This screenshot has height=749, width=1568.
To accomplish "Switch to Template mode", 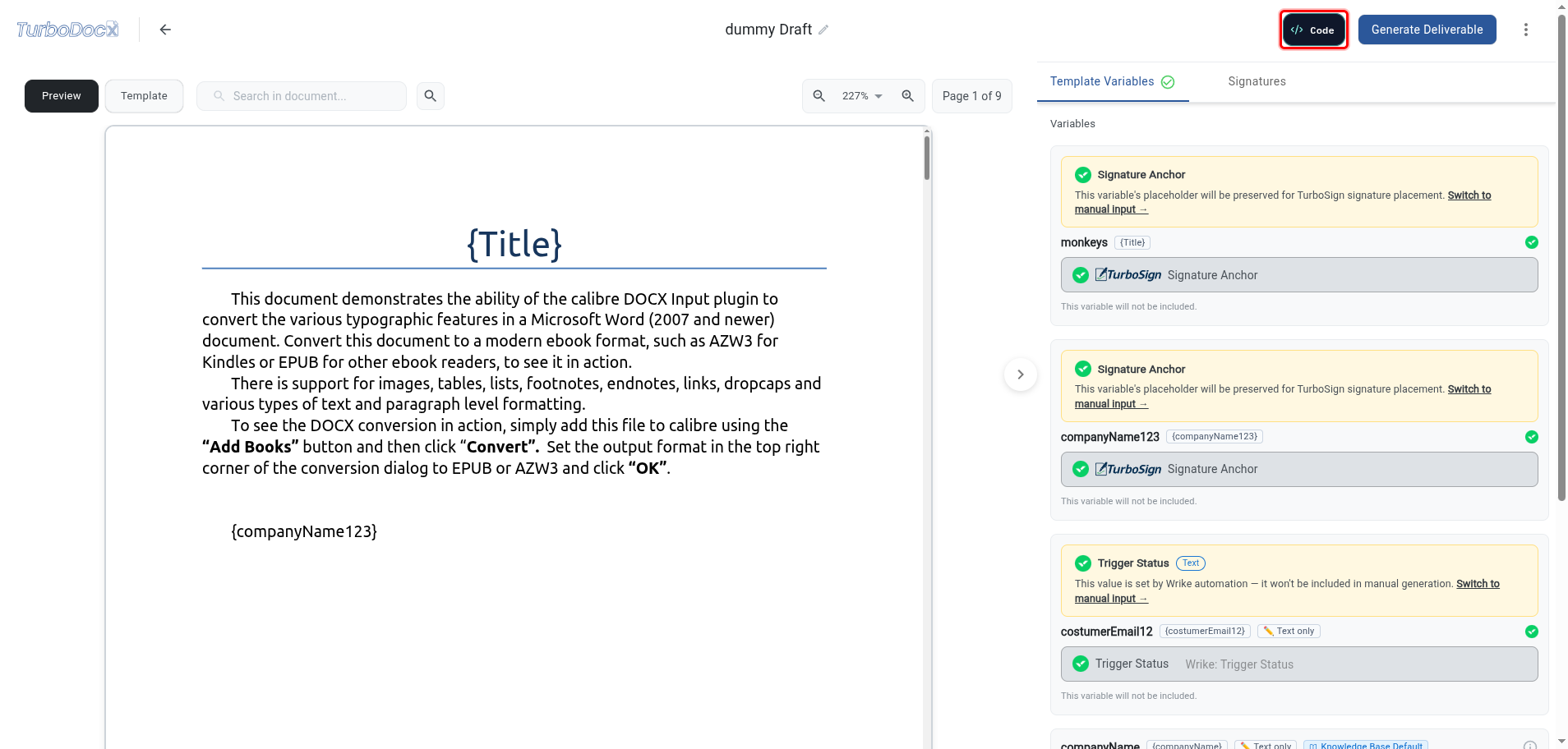I will [x=144, y=96].
